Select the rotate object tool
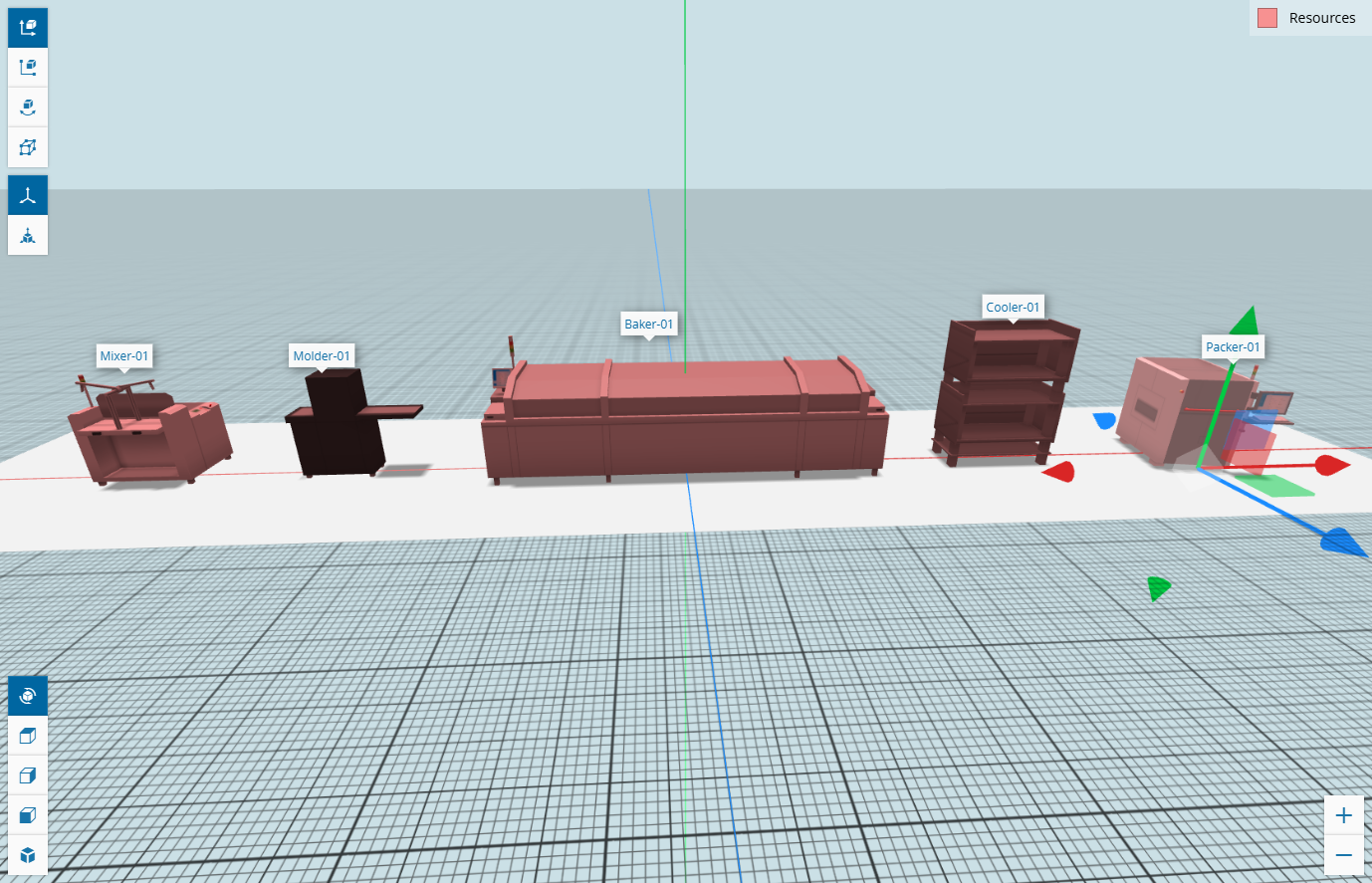Viewport: 1372px width, 883px height. [28, 107]
